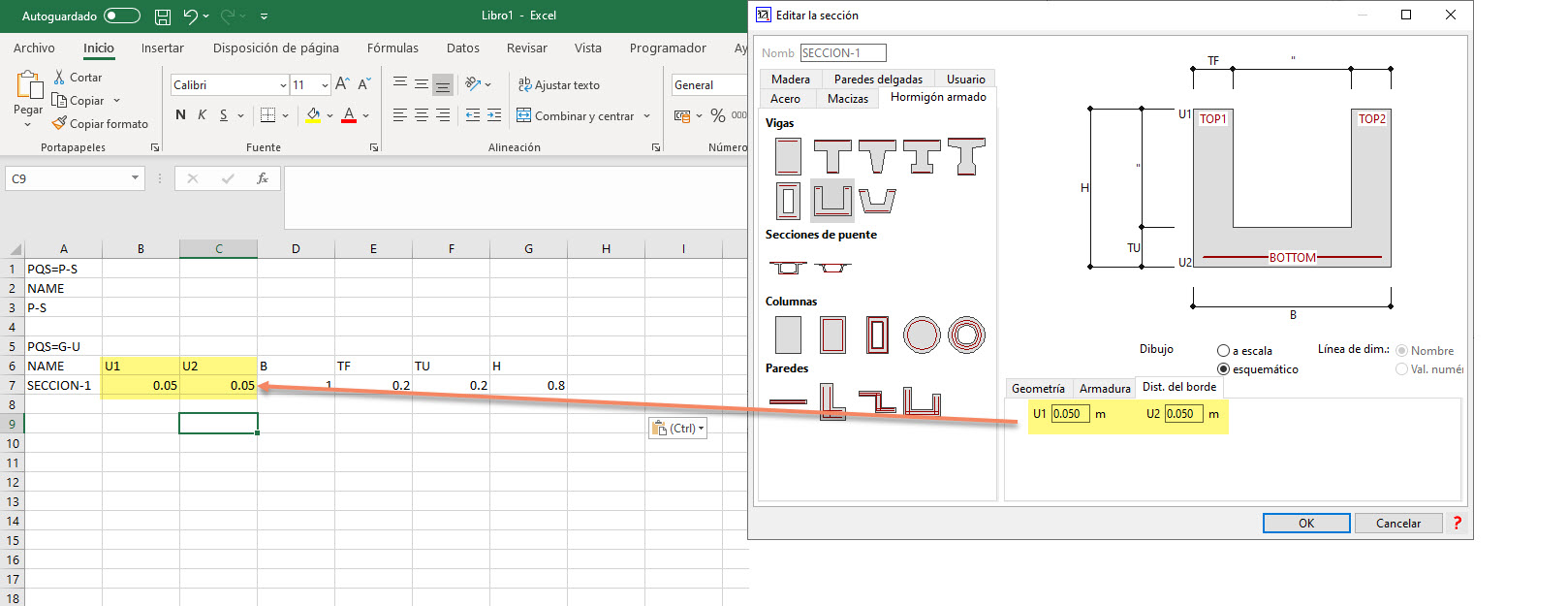1568x606 pixels.
Task: Increase indent in Alineación group
Action: 494,115
